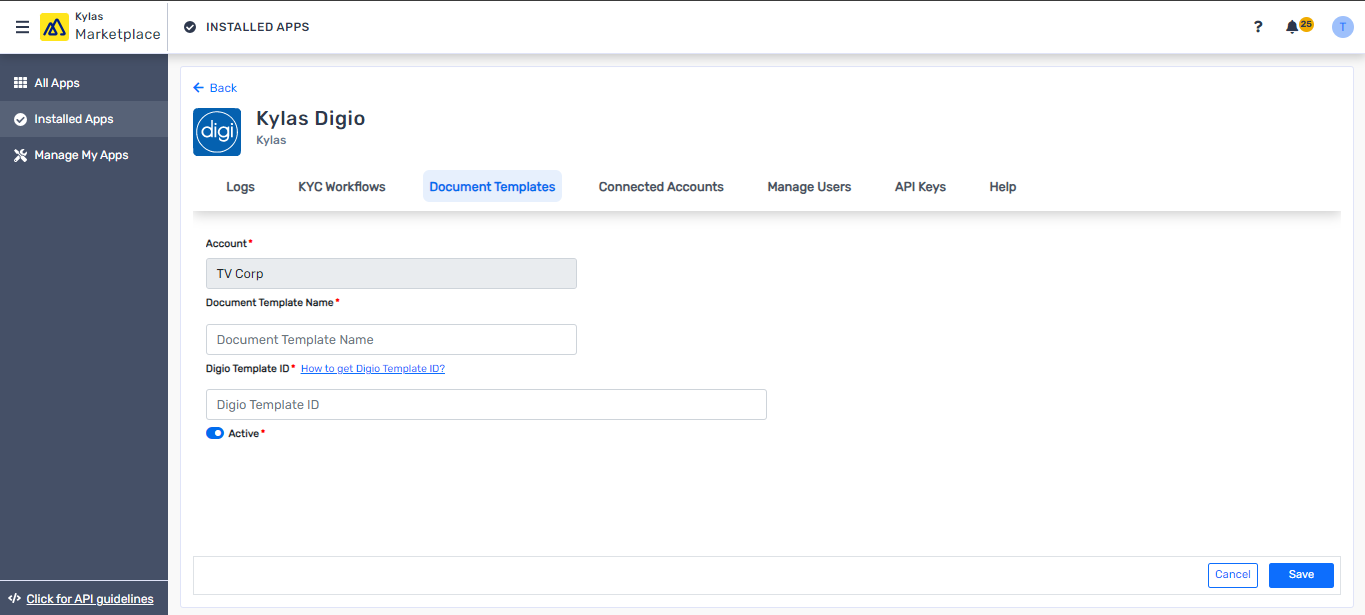The height and width of the screenshot is (615, 1365).
Task: Open the user avatar menu
Action: (x=1342, y=26)
